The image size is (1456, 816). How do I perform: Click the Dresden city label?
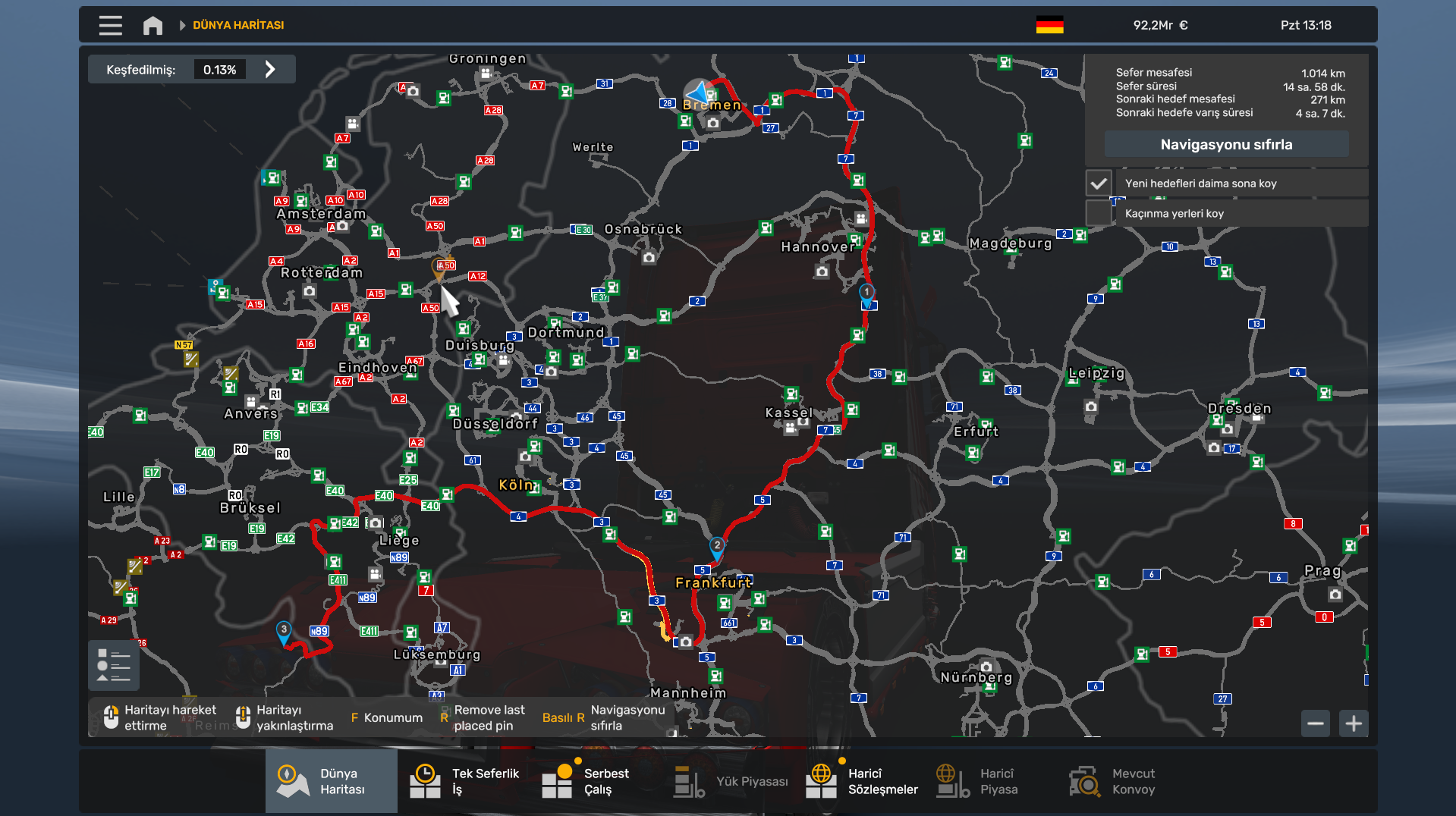[x=1240, y=408]
